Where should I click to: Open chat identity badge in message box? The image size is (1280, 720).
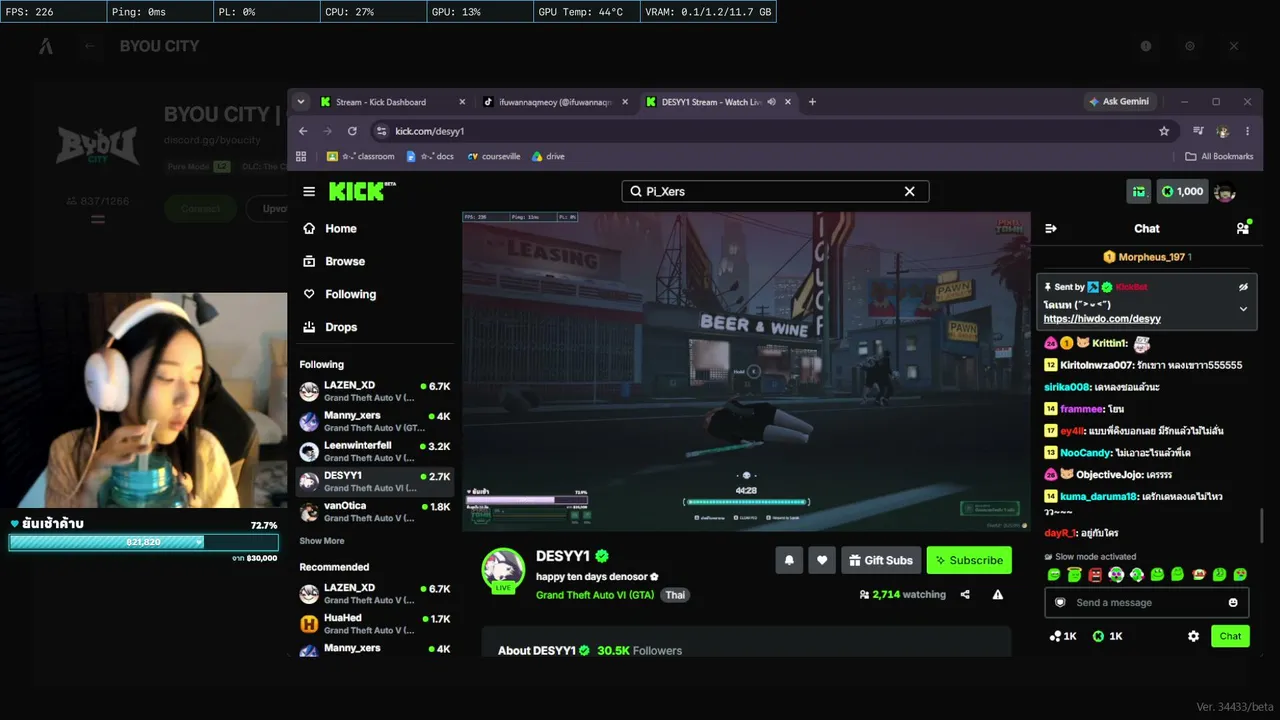(1061, 603)
